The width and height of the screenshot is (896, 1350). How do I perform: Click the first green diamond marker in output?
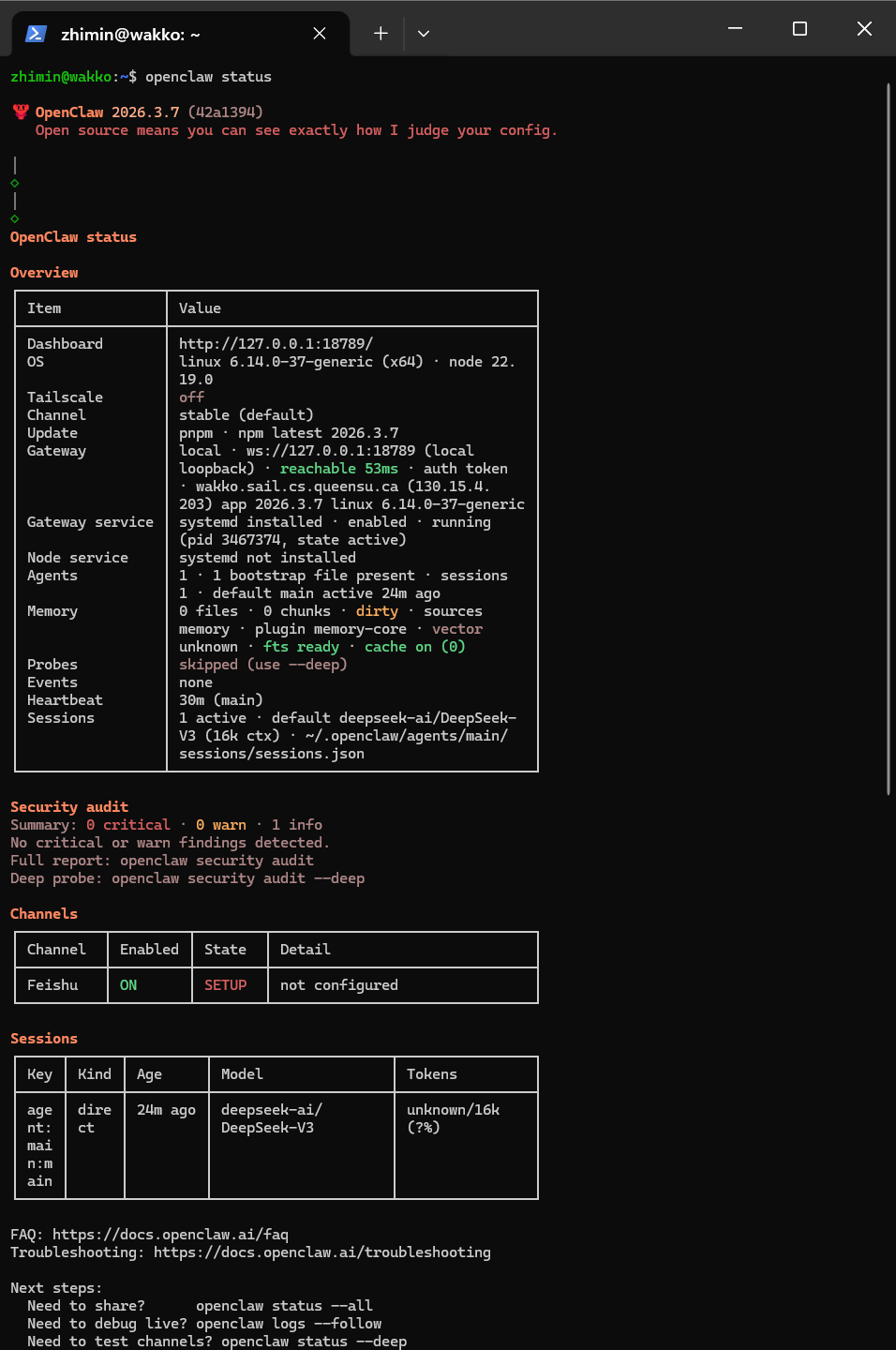point(14,184)
